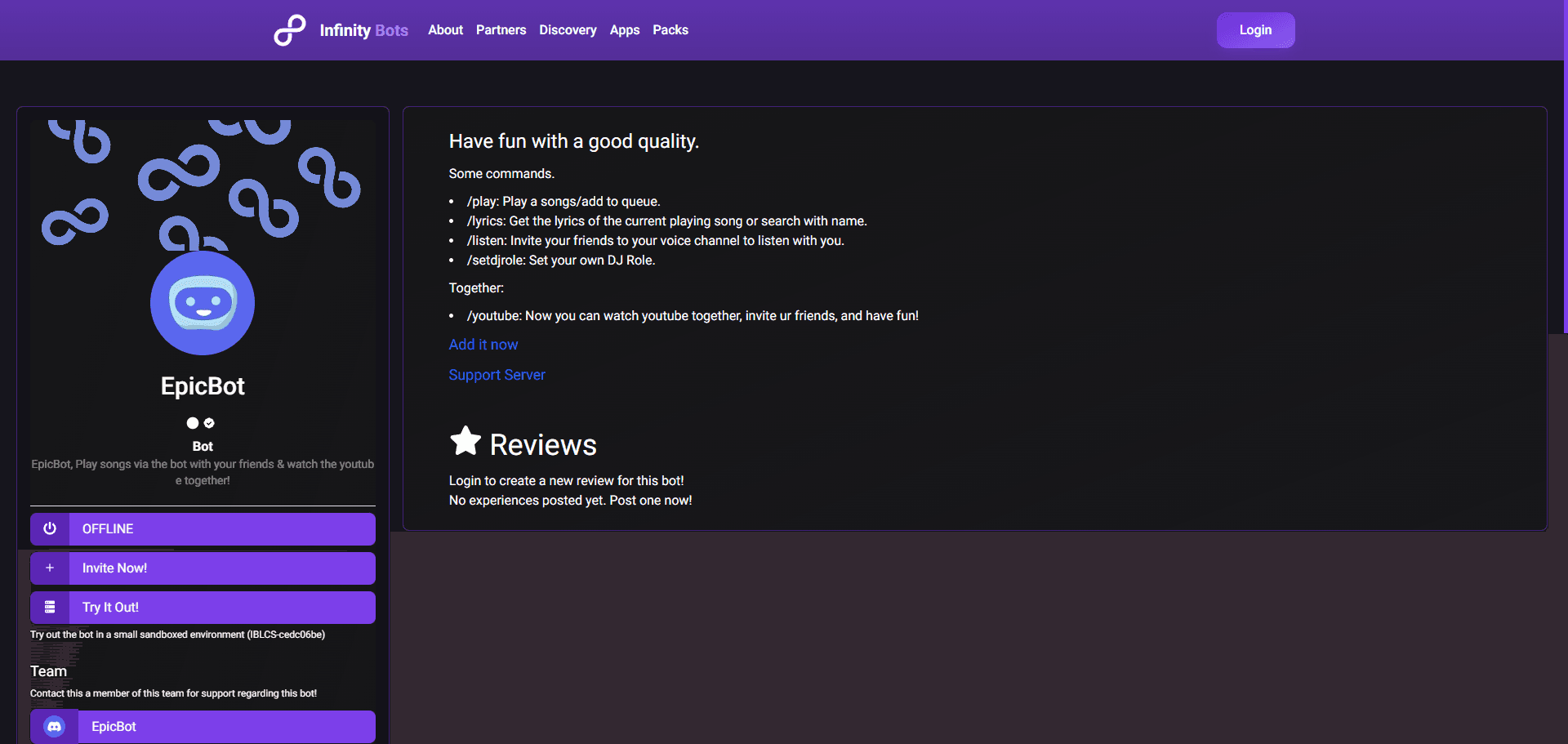The width and height of the screenshot is (1568, 744).
Task: Click the /youtube command description line
Action: (693, 316)
